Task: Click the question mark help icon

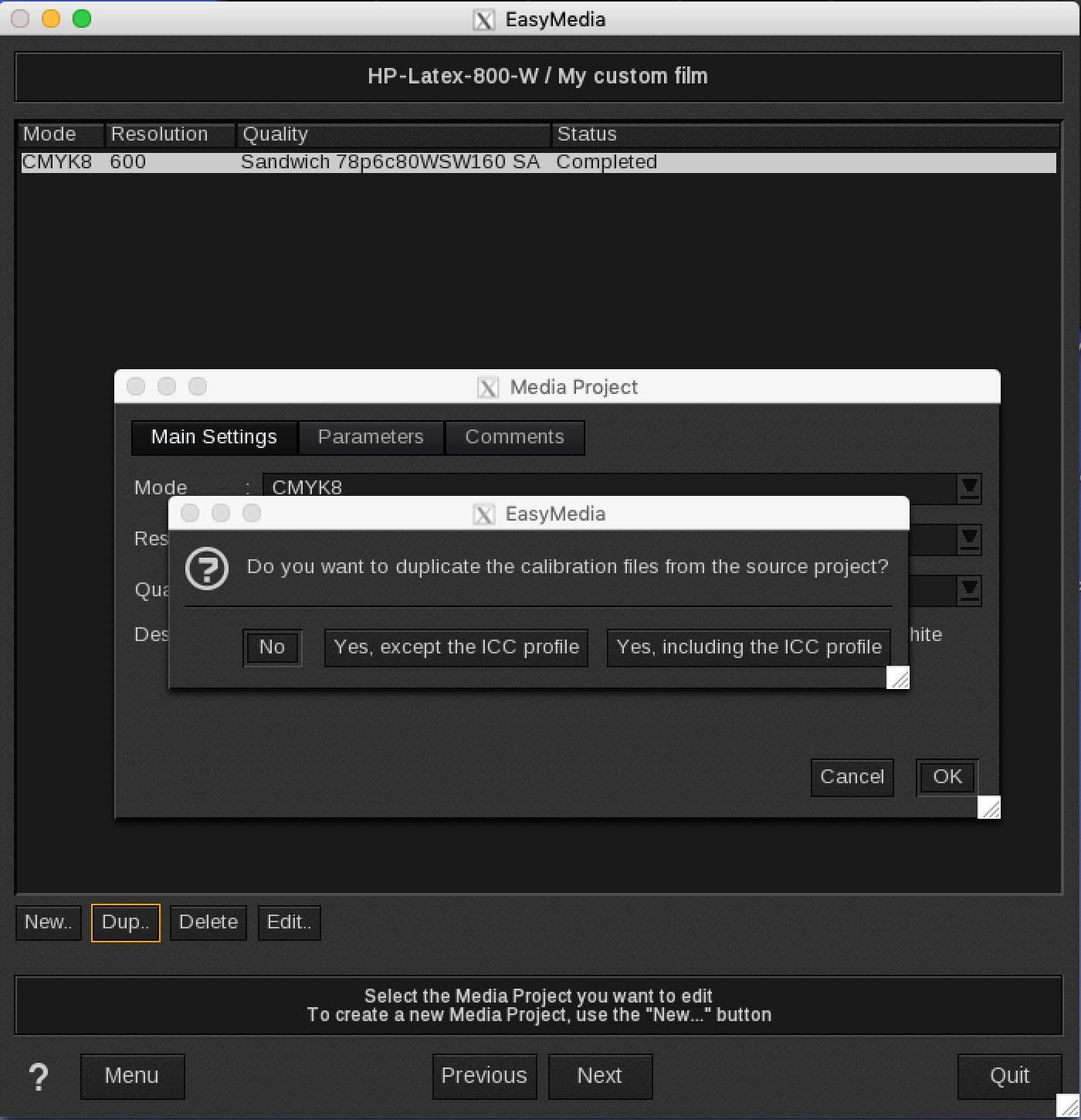Action: coord(38,1077)
